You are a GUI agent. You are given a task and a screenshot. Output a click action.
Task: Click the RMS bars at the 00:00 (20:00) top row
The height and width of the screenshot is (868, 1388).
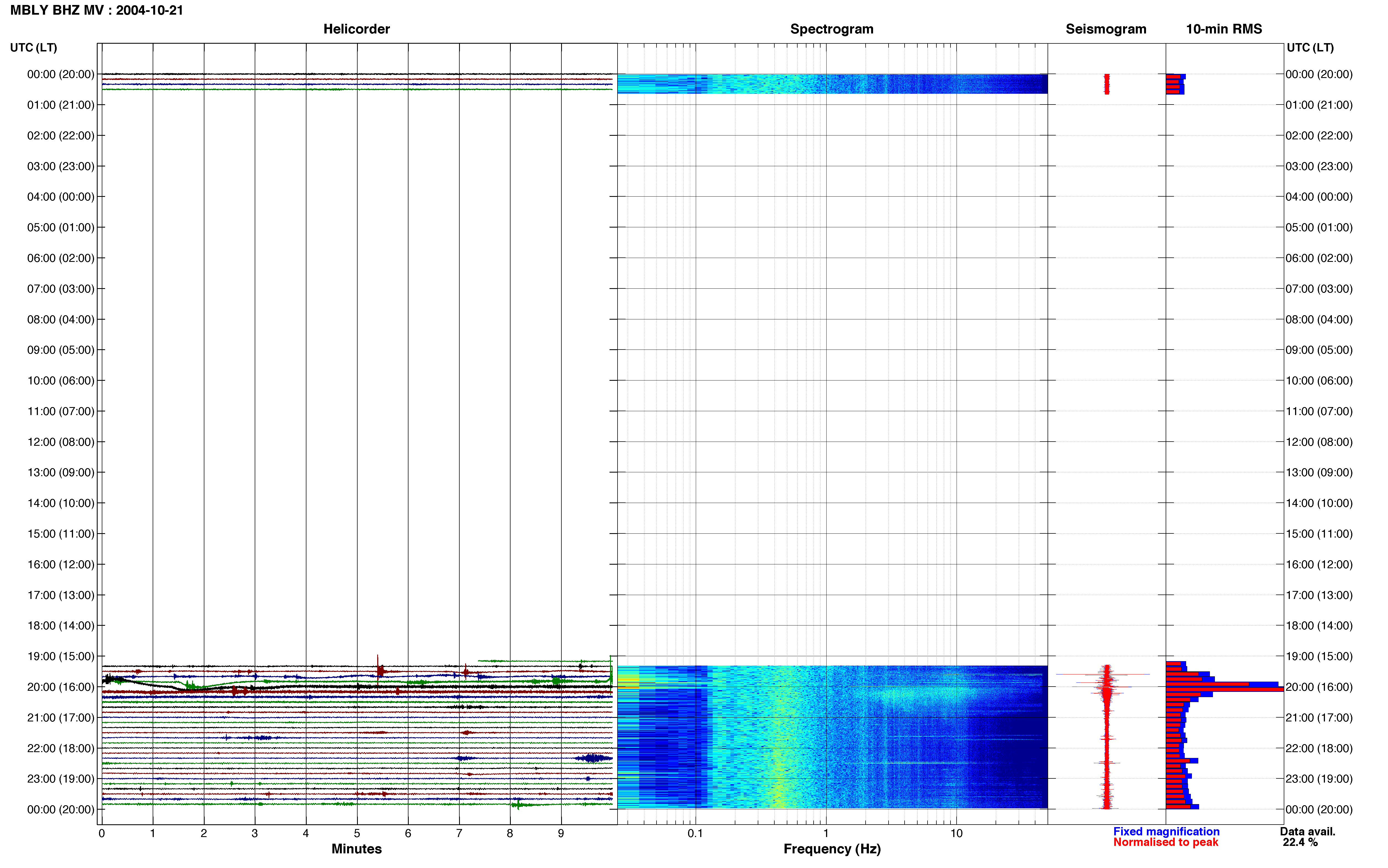tap(1176, 84)
